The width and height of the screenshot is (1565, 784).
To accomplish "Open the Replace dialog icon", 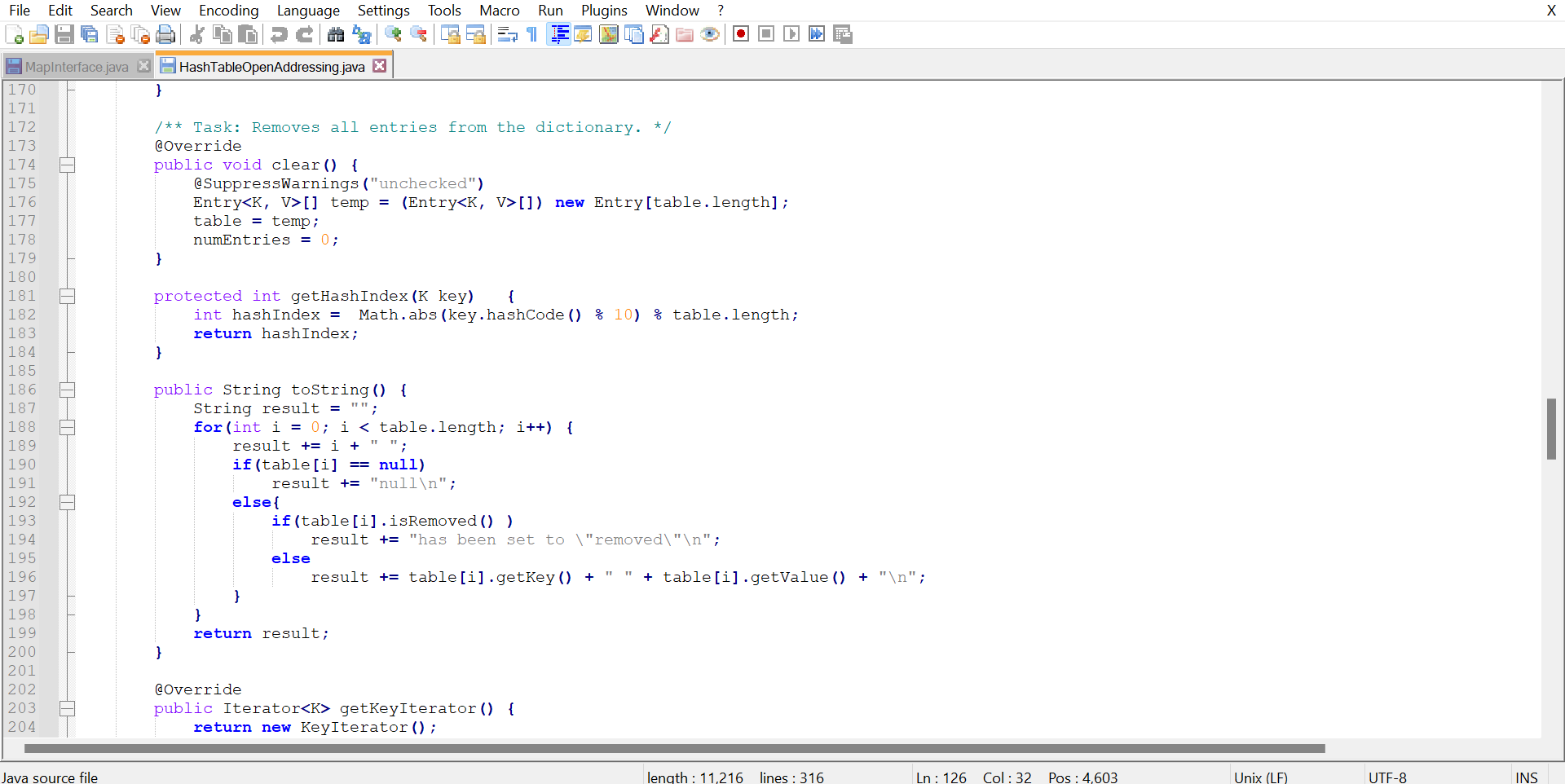I will (x=361, y=33).
